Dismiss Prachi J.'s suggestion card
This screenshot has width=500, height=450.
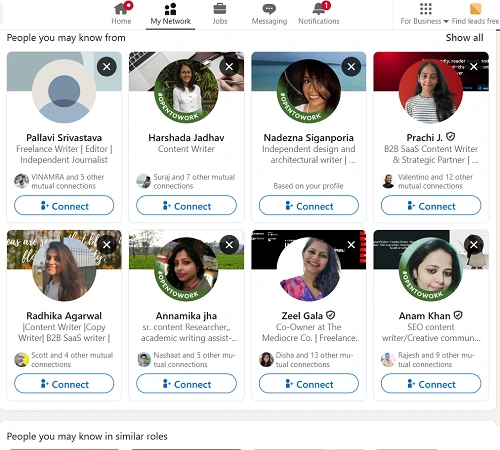click(x=474, y=67)
